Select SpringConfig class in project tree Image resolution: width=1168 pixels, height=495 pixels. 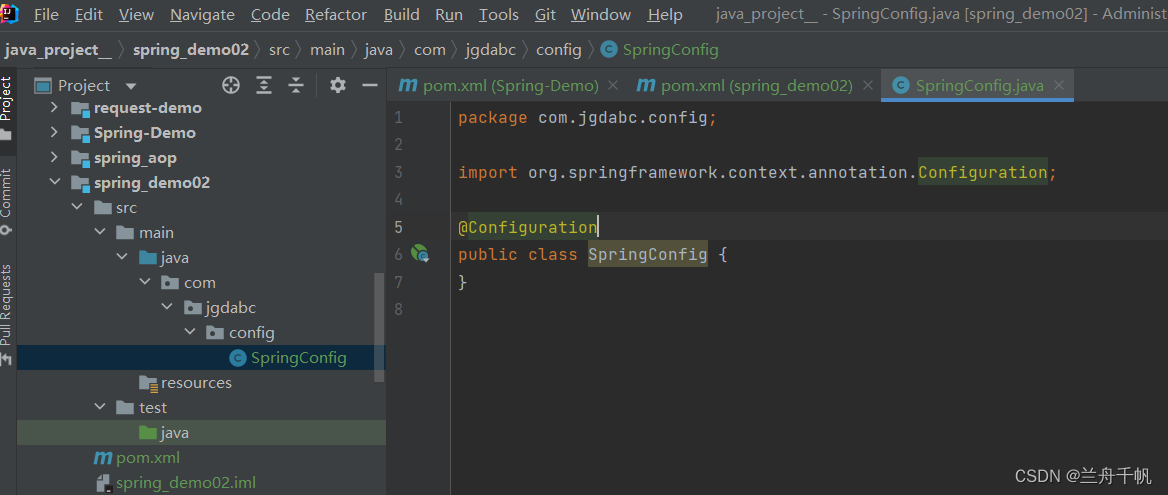pyautogui.click(x=200, y=358)
